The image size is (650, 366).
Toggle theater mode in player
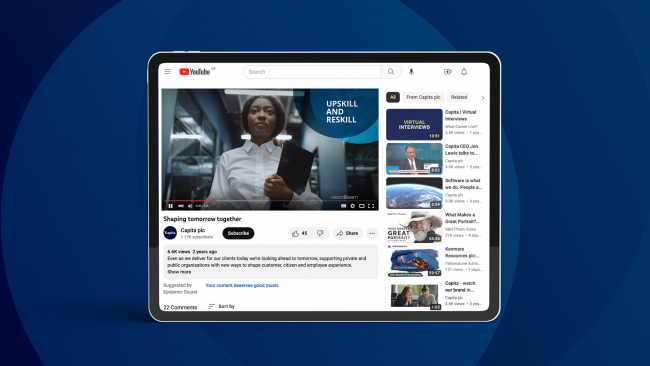coord(362,206)
